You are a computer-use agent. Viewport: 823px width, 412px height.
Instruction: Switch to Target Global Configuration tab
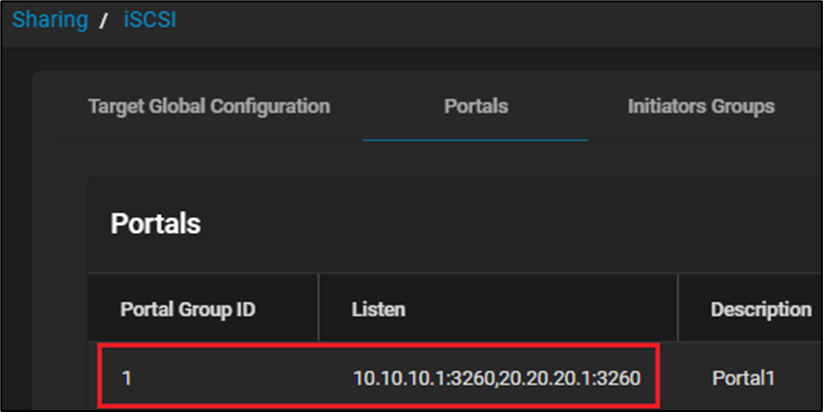(209, 106)
